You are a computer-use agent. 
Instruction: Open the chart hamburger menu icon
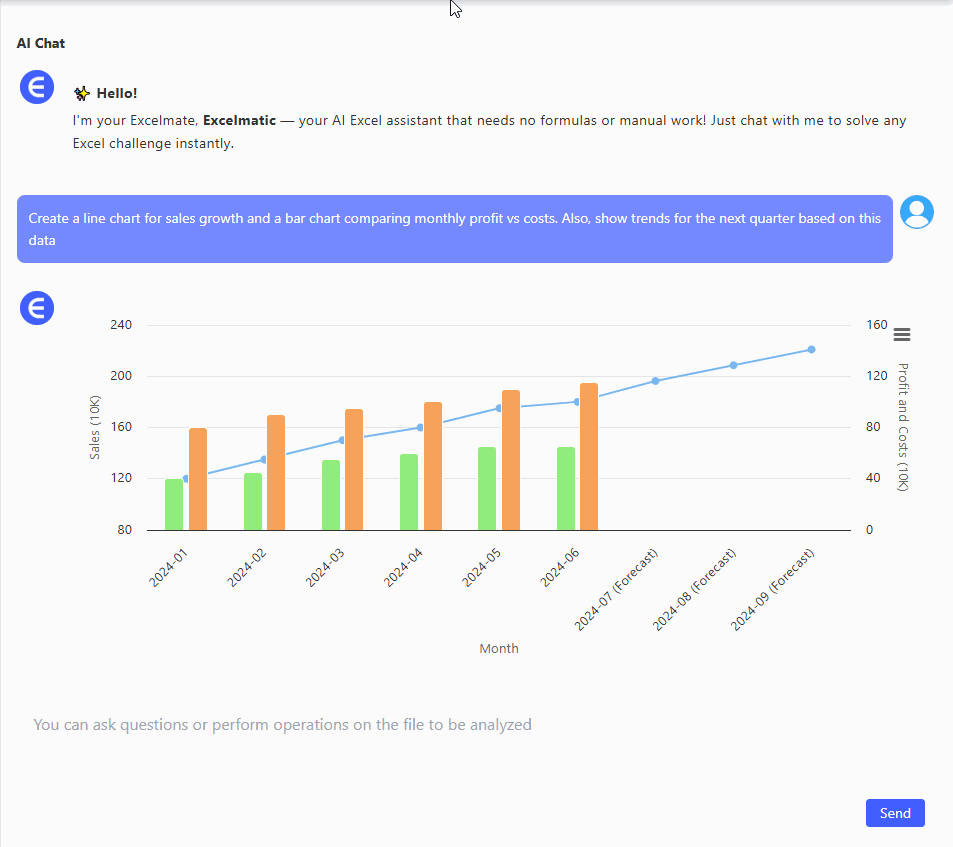(x=902, y=335)
